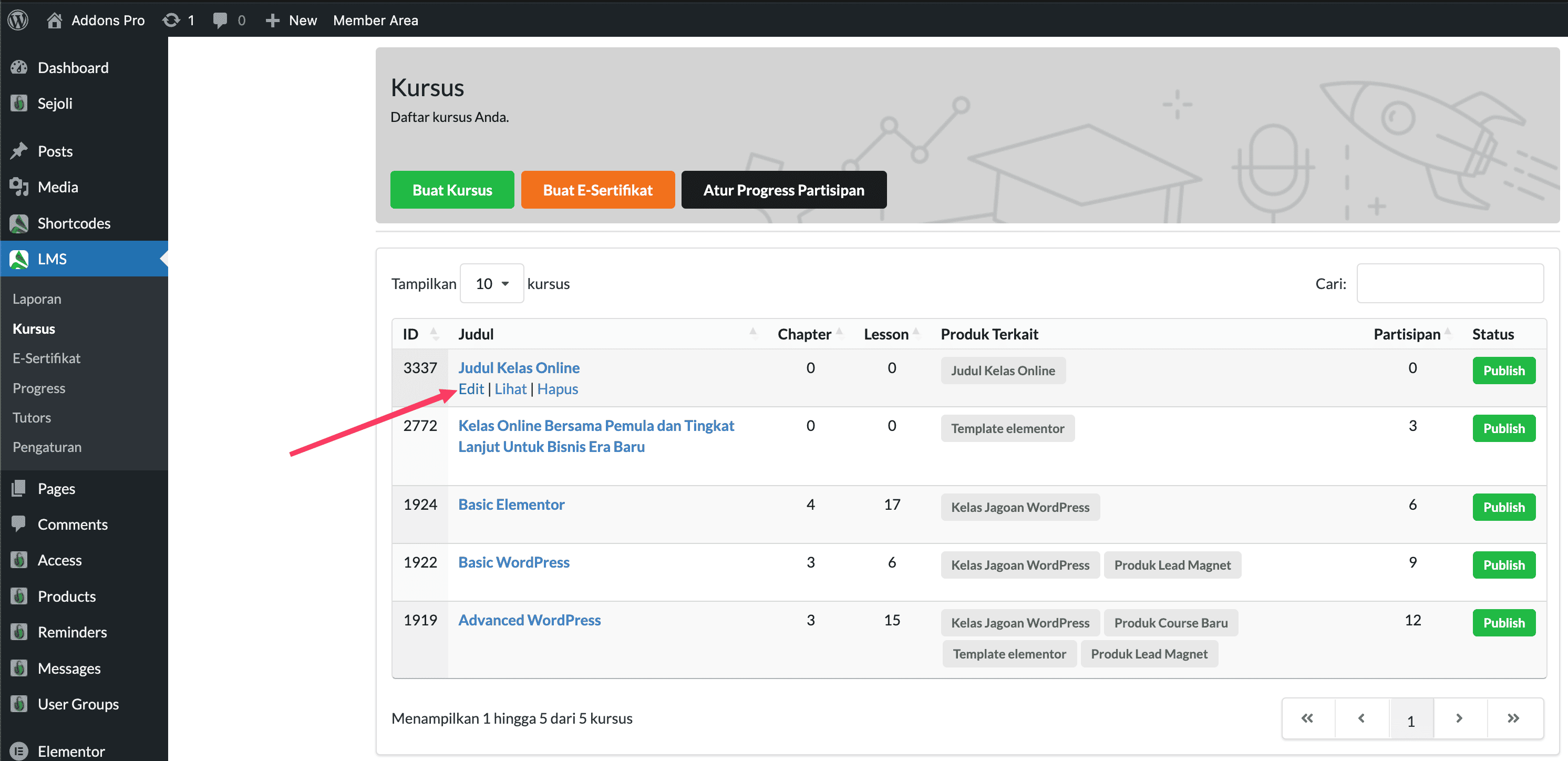Sort table by ID column arrows
The height and width of the screenshot is (761, 1568).
click(x=434, y=334)
